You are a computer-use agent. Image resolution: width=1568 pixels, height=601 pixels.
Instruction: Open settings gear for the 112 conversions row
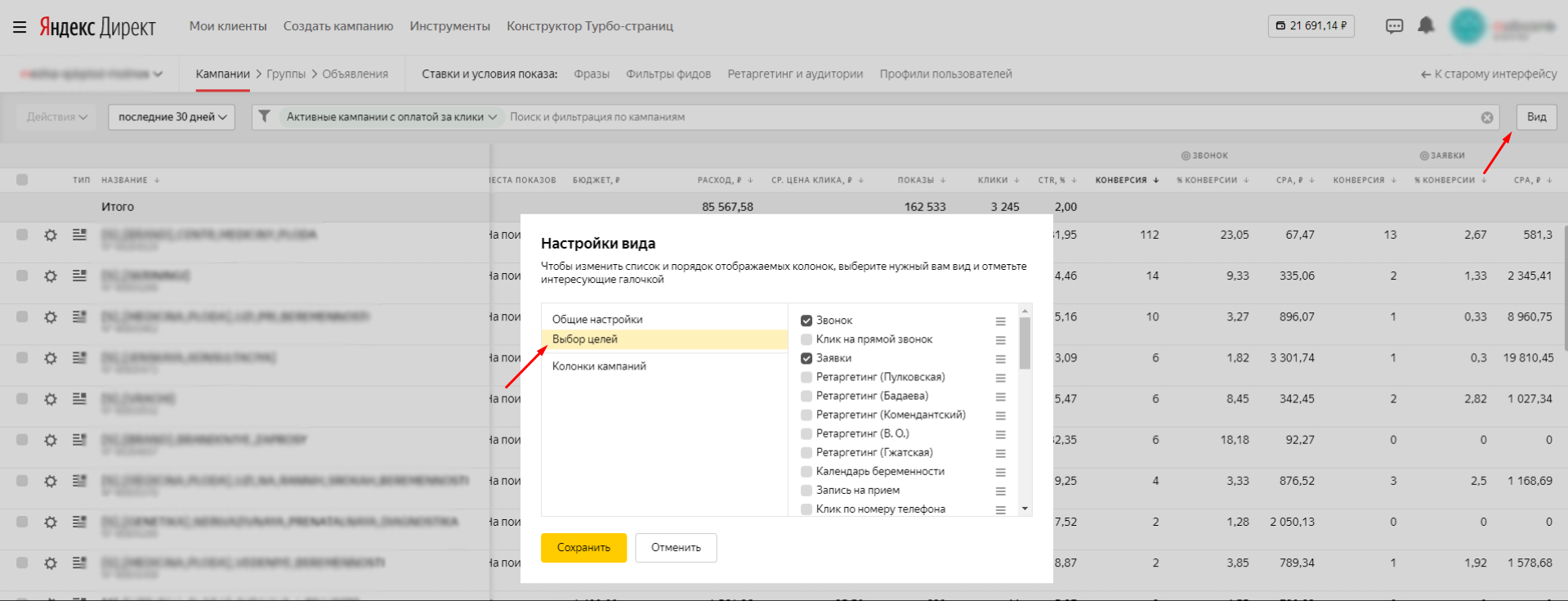pyautogui.click(x=51, y=235)
